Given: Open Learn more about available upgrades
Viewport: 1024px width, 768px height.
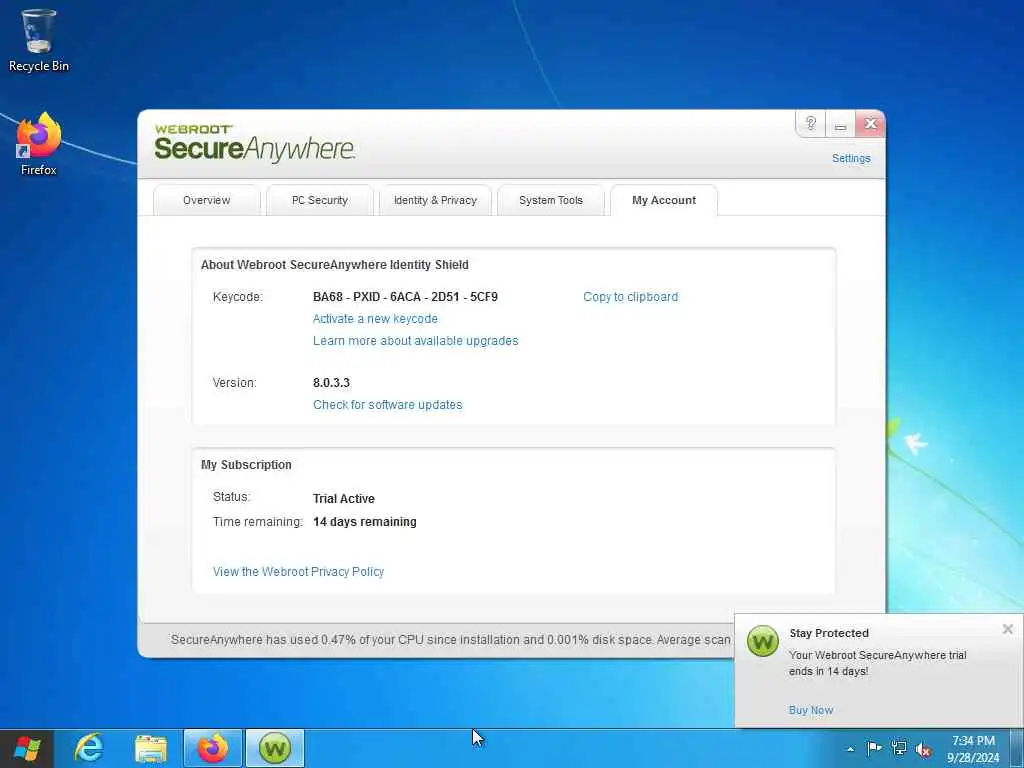Looking at the screenshot, I should pos(415,341).
